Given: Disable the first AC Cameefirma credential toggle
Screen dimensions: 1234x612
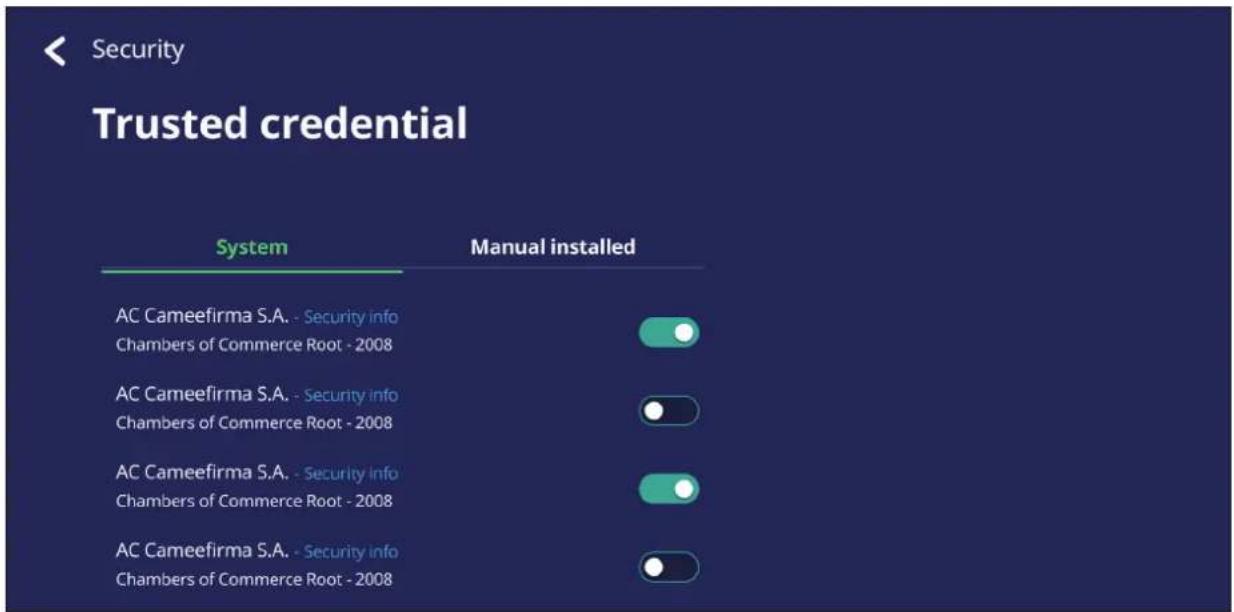Looking at the screenshot, I should click(669, 332).
